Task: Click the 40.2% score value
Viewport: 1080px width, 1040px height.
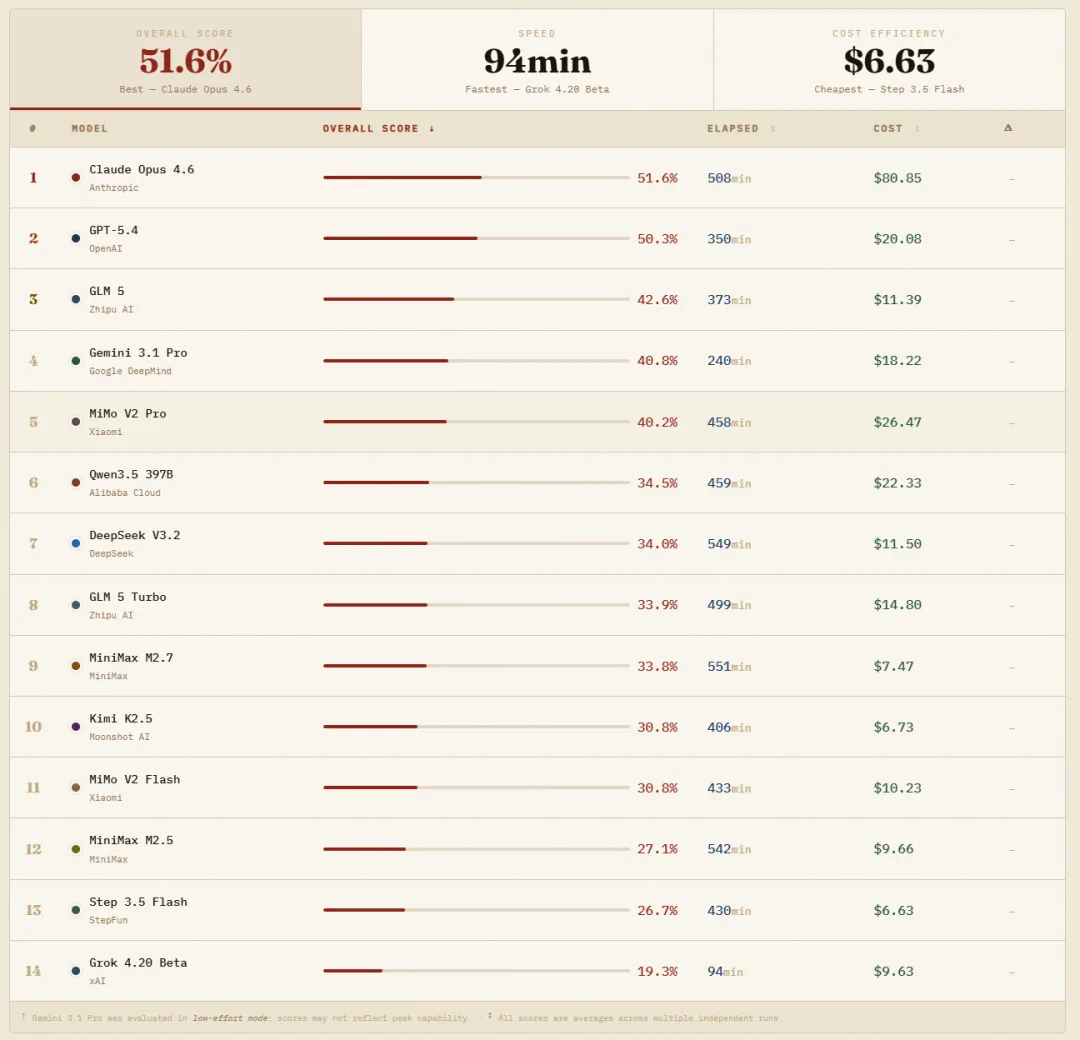Action: (x=657, y=422)
